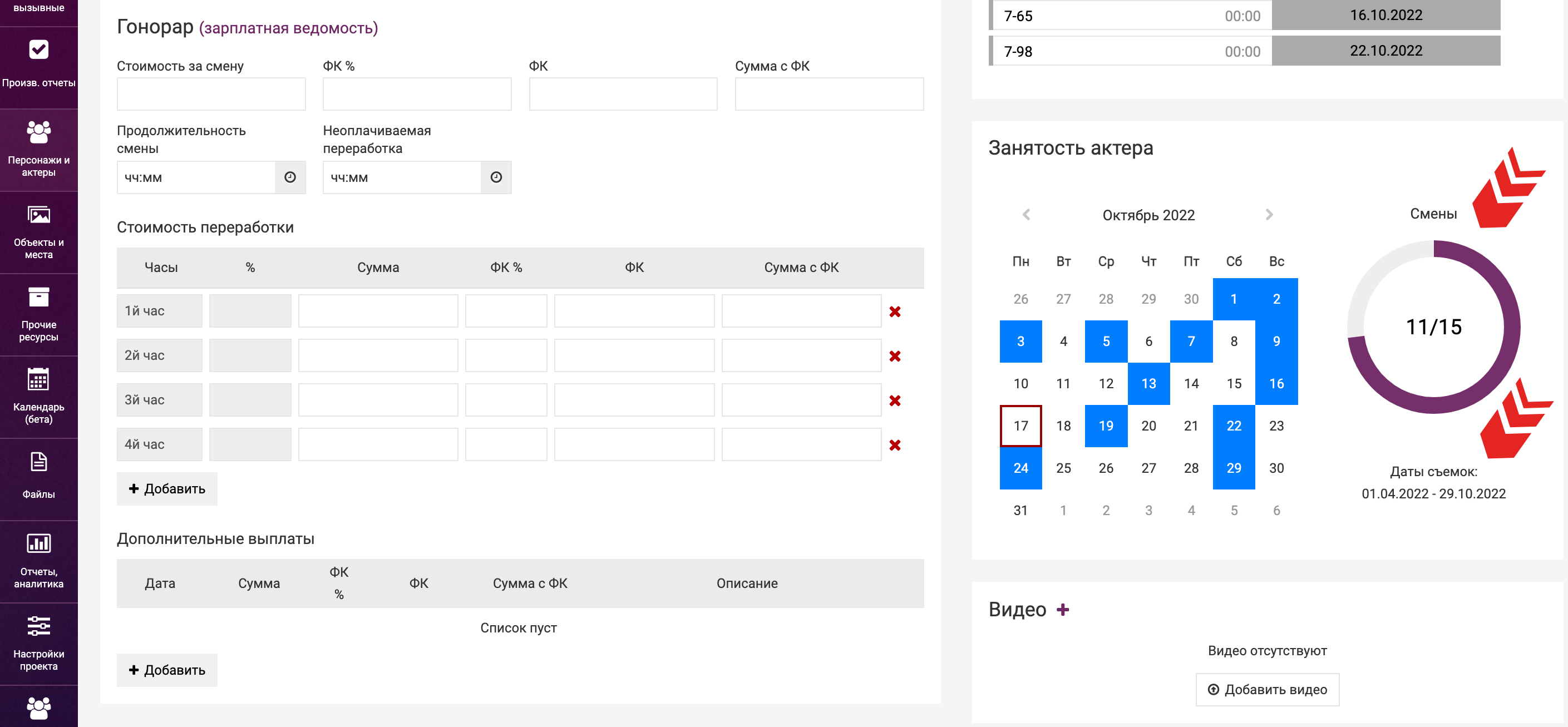The image size is (1568, 727).
Task: Open clock picker for Продолжительность смены
Action: [290, 177]
